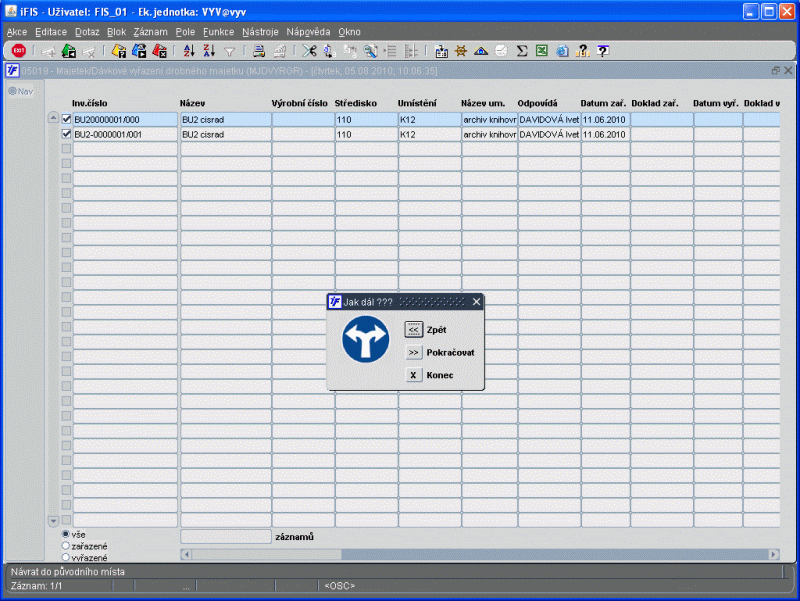Image resolution: width=800 pixels, height=601 pixels.
Task: Click the yellow question mark help icon
Action: 582,51
